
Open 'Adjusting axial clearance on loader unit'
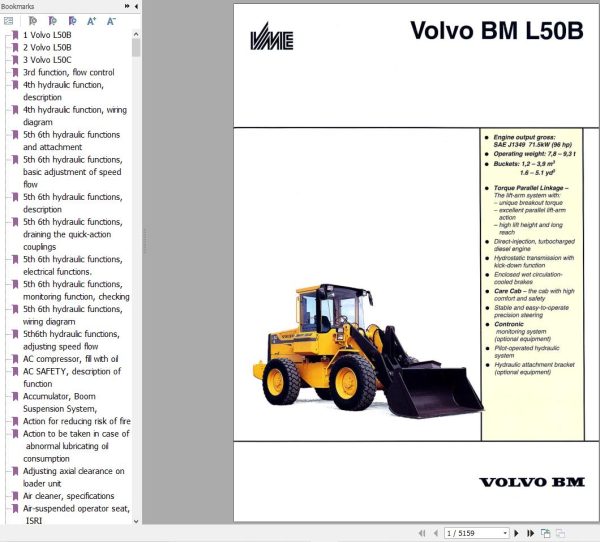coord(73,477)
